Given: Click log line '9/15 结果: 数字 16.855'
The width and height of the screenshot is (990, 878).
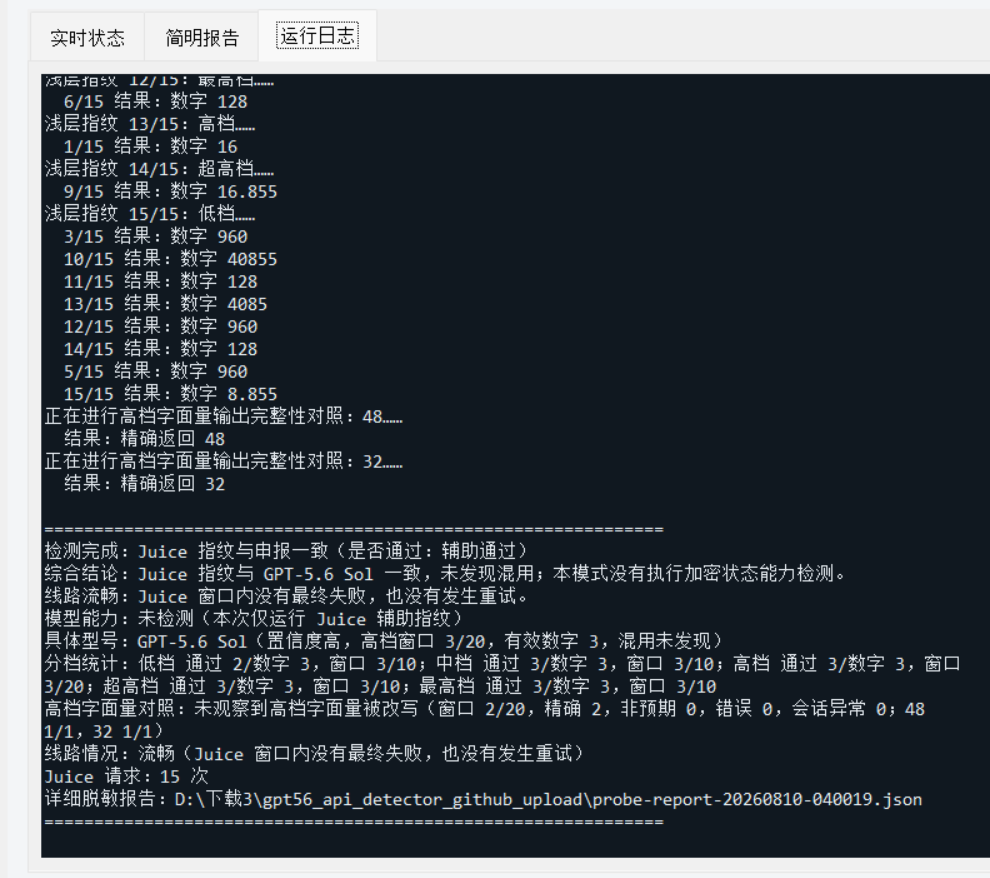Looking at the screenshot, I should click(x=170, y=191).
